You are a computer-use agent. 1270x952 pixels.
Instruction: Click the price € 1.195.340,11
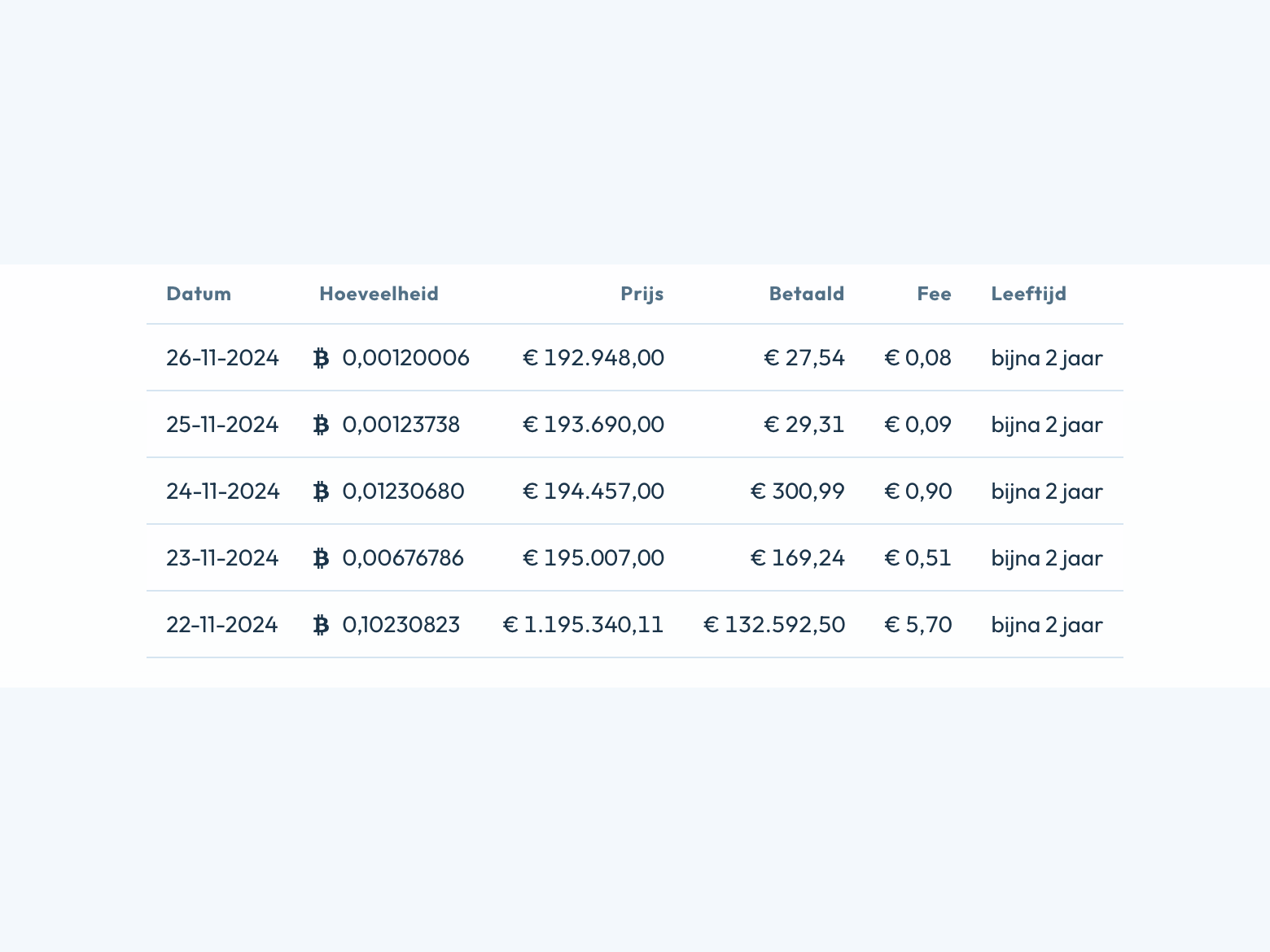(x=584, y=625)
